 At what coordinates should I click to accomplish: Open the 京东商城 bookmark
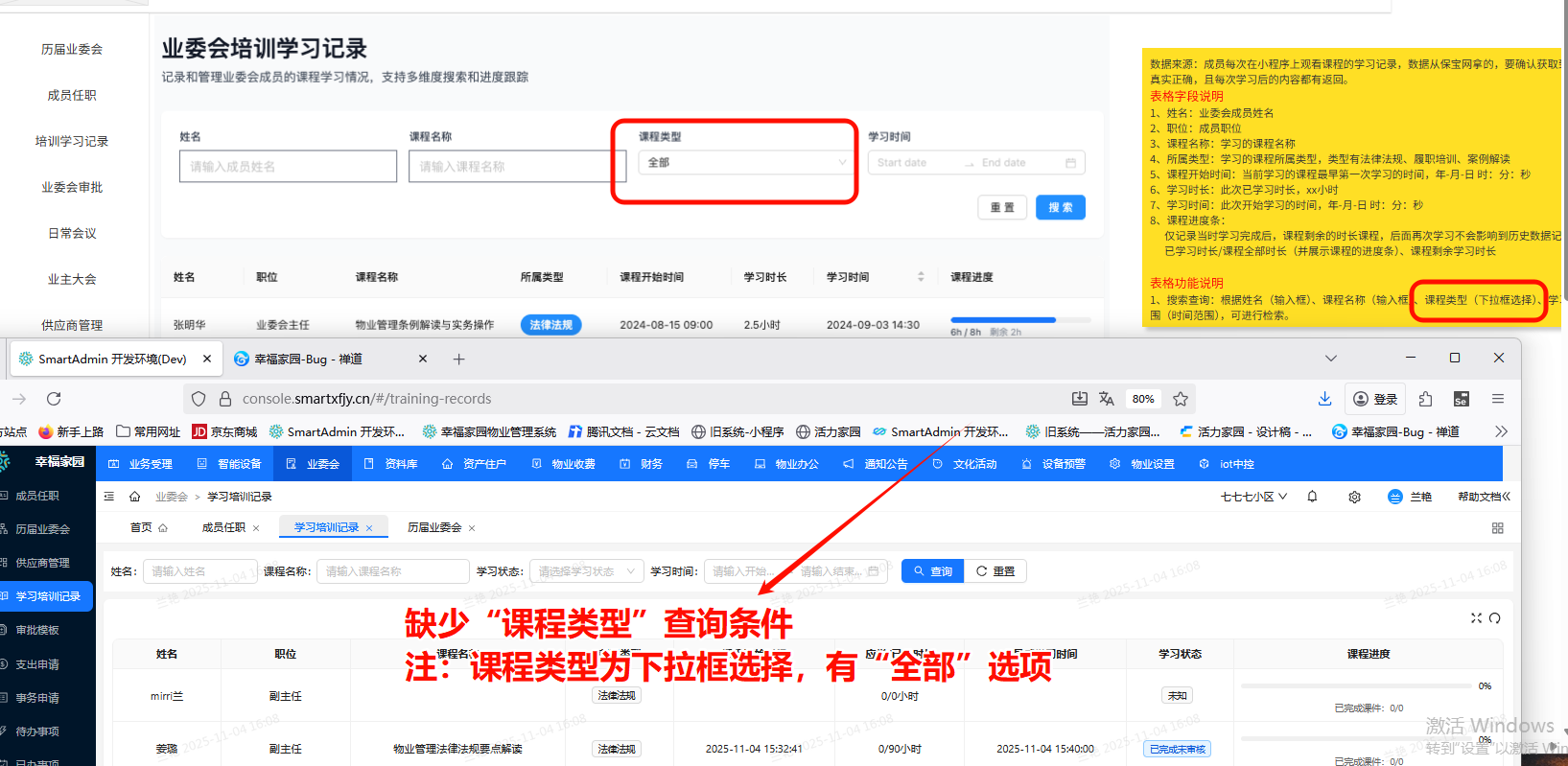tap(224, 432)
